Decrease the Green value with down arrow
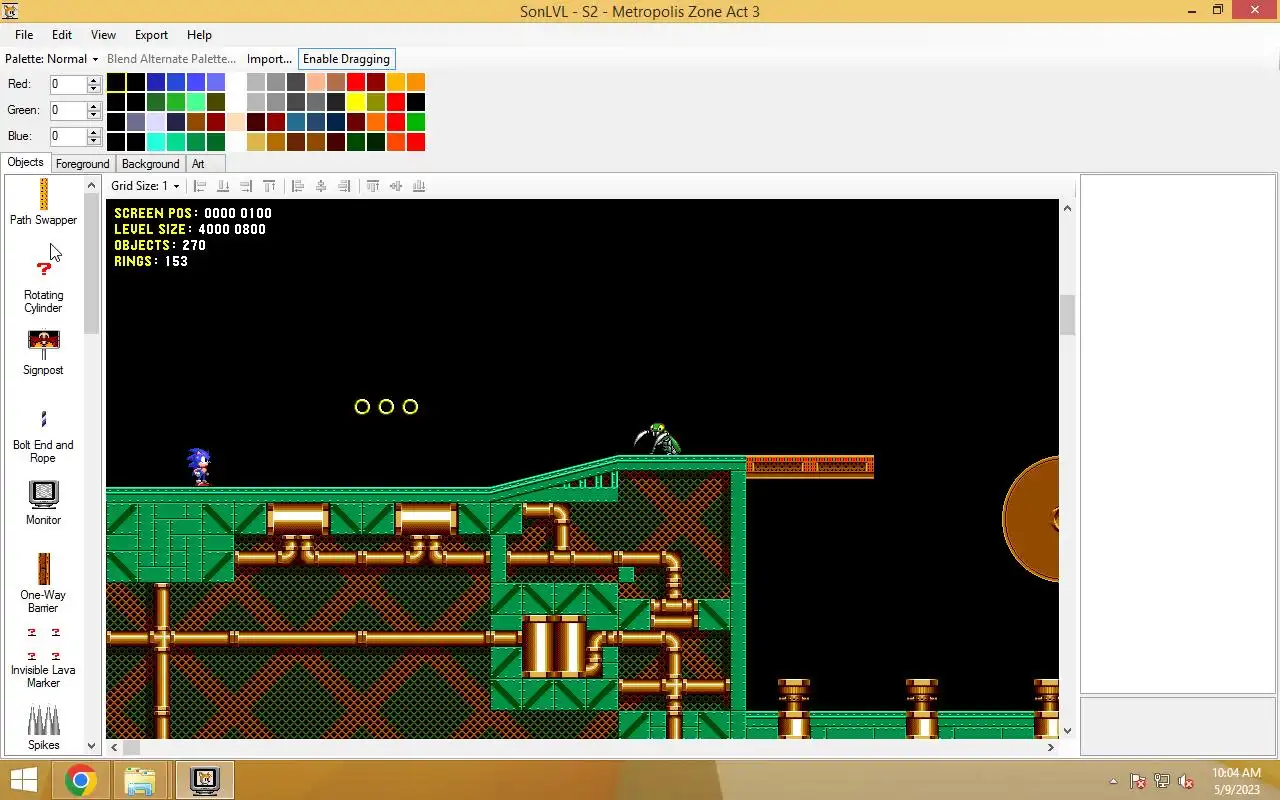This screenshot has height=800, width=1280. (x=94, y=115)
